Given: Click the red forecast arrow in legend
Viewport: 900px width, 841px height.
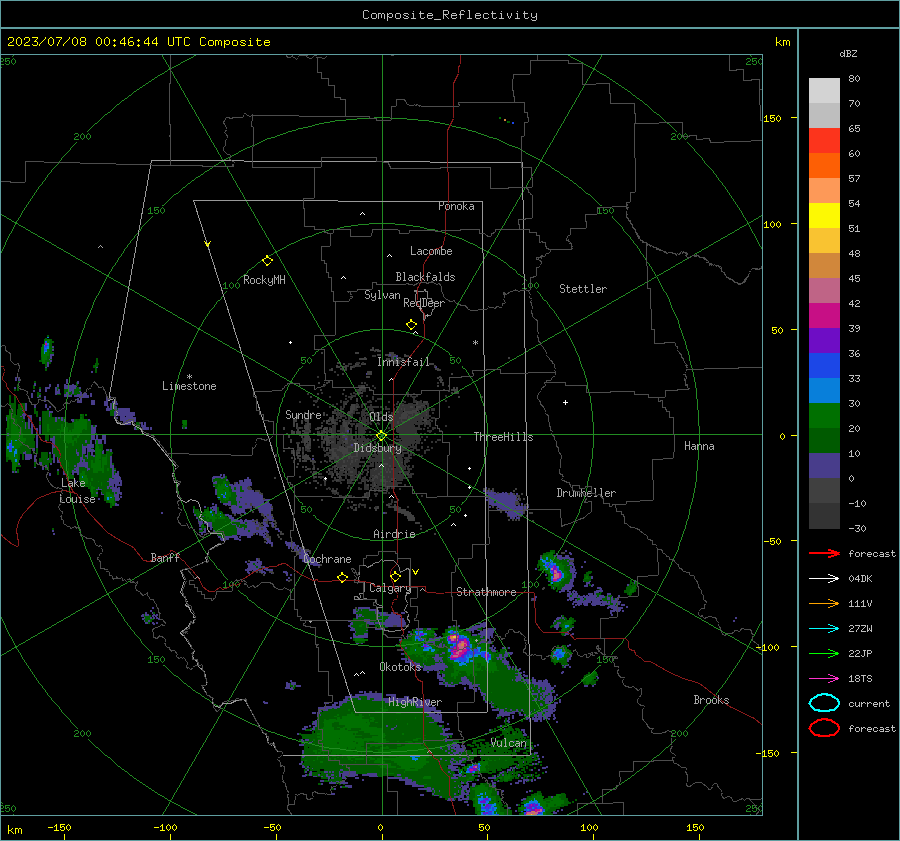Looking at the screenshot, I should click(x=824, y=553).
